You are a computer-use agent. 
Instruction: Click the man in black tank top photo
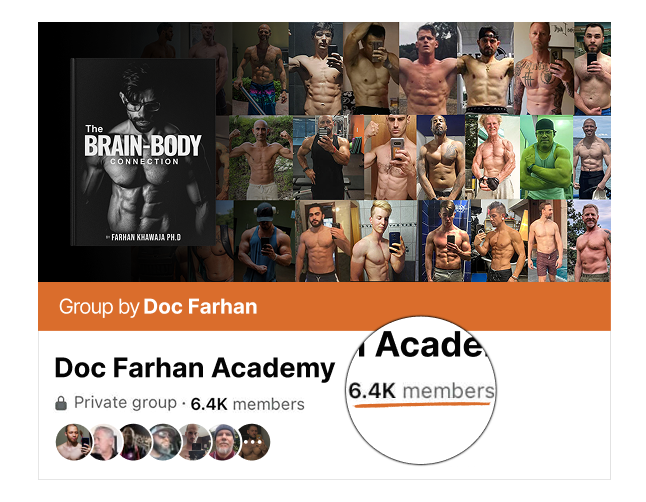(x=328, y=157)
